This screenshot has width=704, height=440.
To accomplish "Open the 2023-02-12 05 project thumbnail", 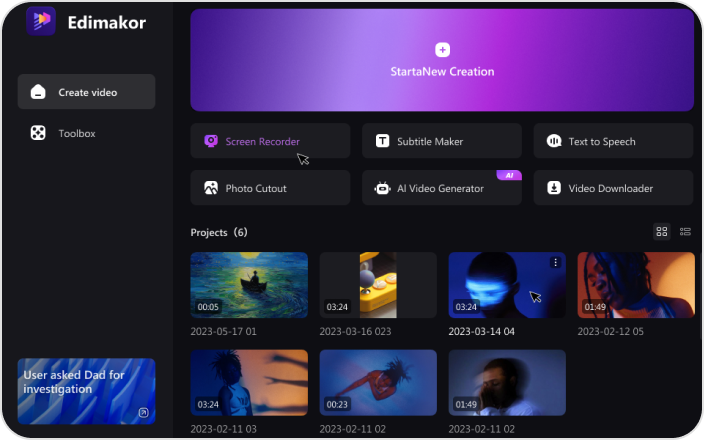I will coord(635,284).
